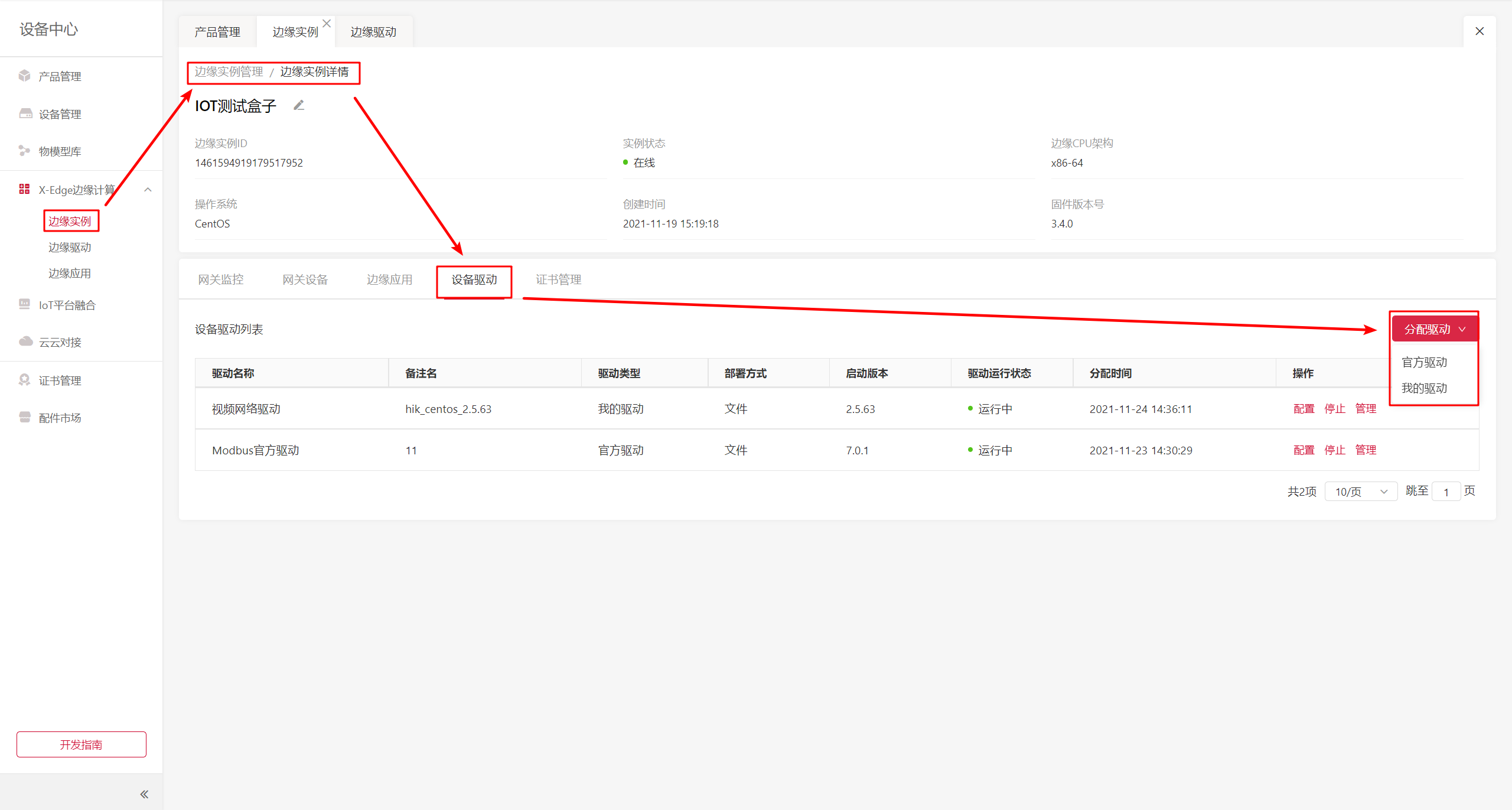1512x810 pixels.
Task: Click the 跳至 page number input field
Action: [1446, 492]
